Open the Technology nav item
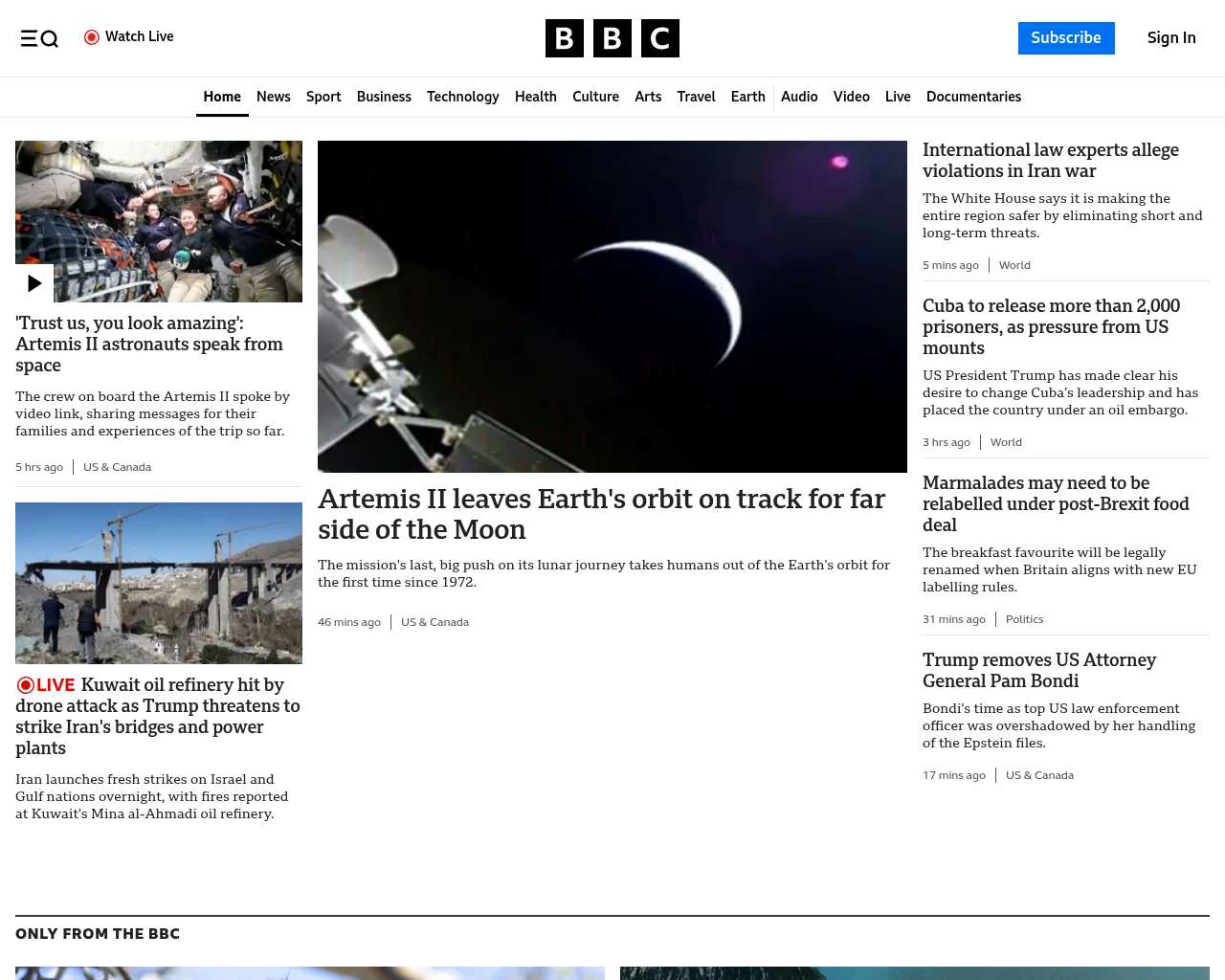Image resolution: width=1225 pixels, height=980 pixels. (462, 97)
